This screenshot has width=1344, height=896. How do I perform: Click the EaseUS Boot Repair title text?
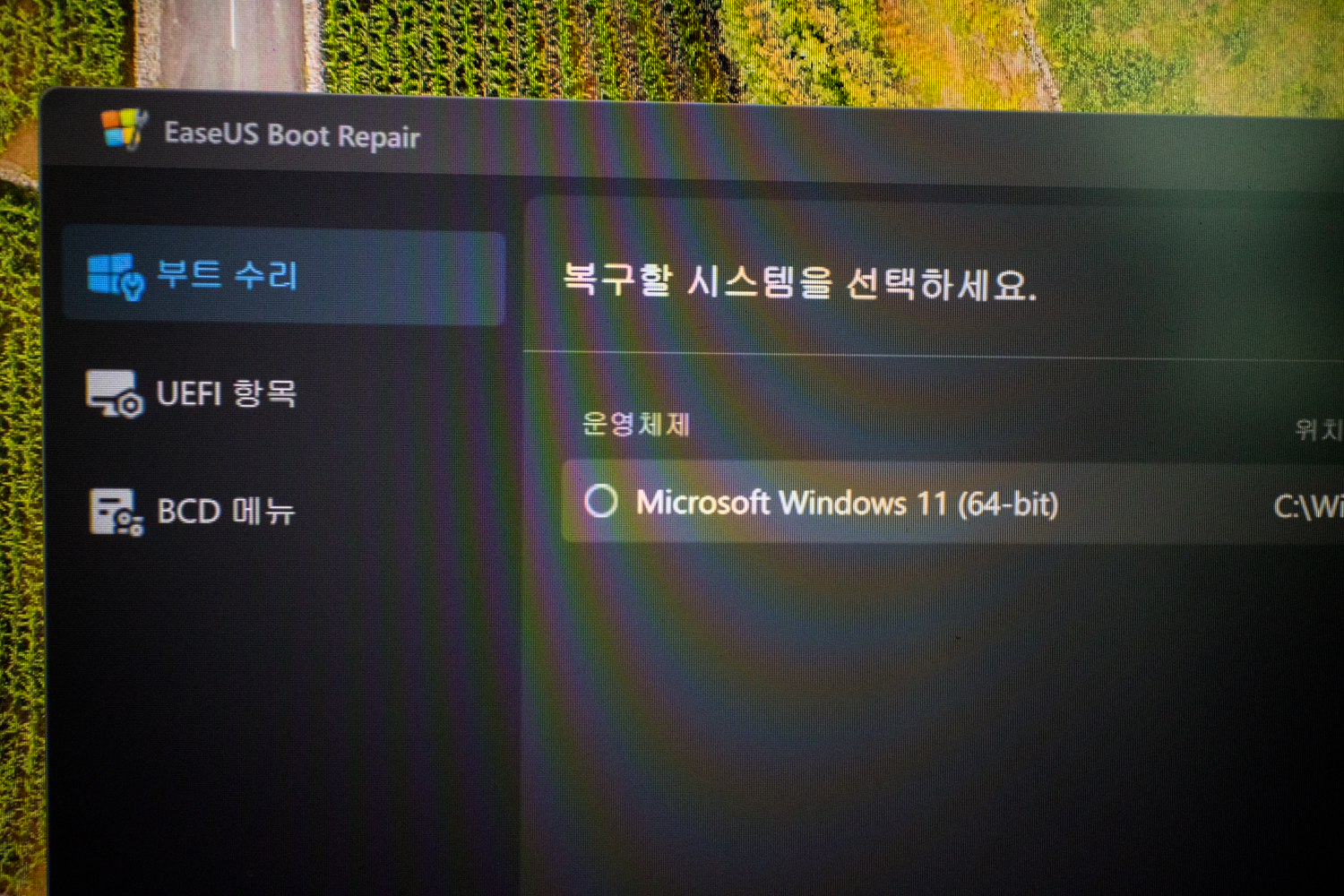292,135
